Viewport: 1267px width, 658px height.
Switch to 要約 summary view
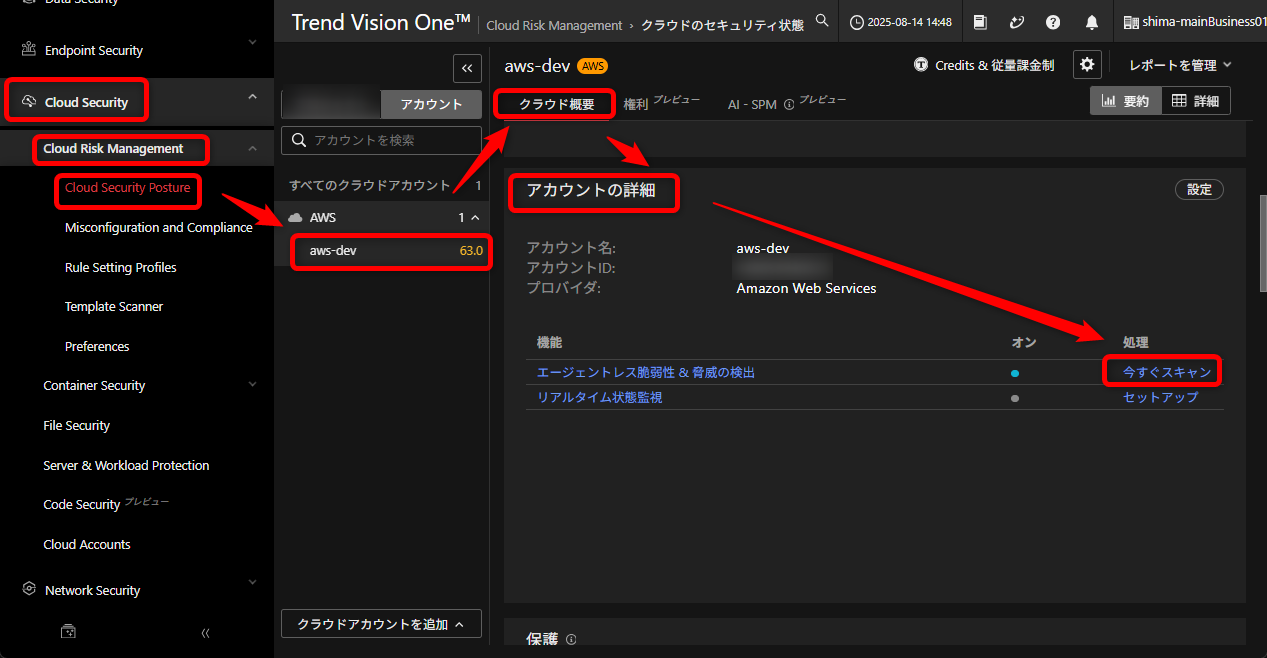click(x=1126, y=101)
